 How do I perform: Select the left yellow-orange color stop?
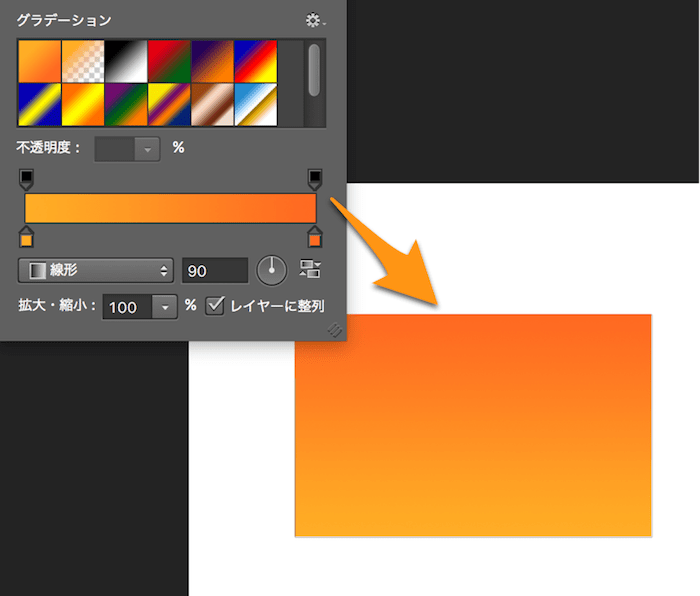point(26,237)
